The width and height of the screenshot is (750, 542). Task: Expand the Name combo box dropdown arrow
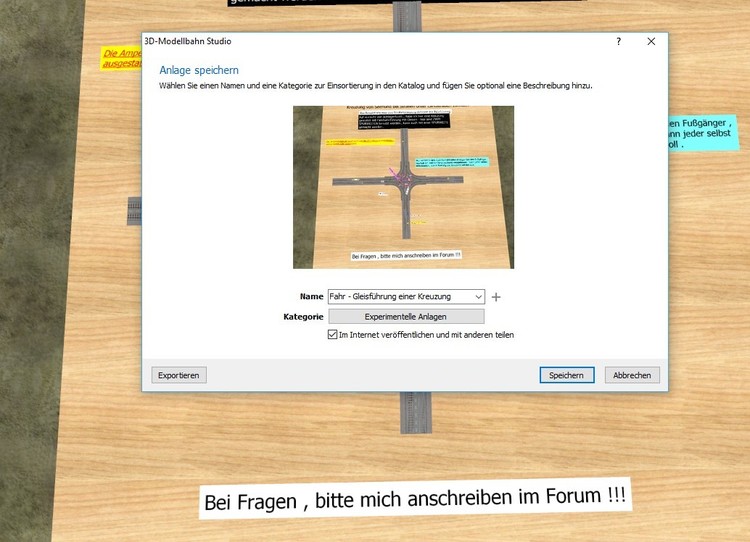tap(478, 297)
